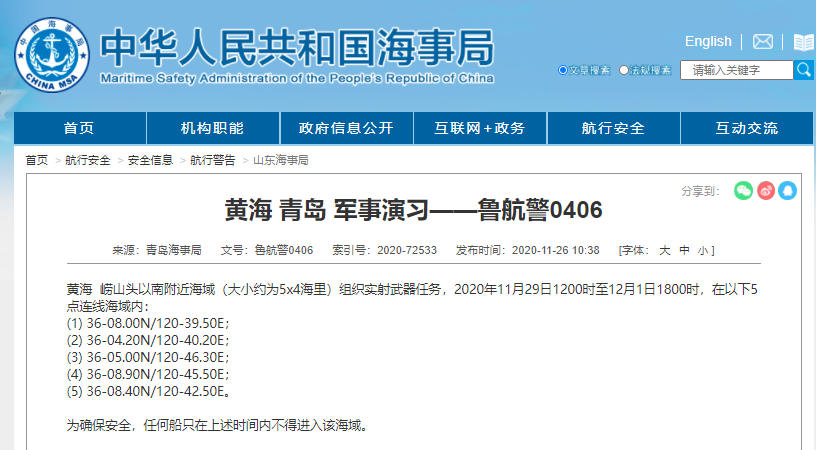Share article to QQ
816x450 pixels.
tap(788, 191)
